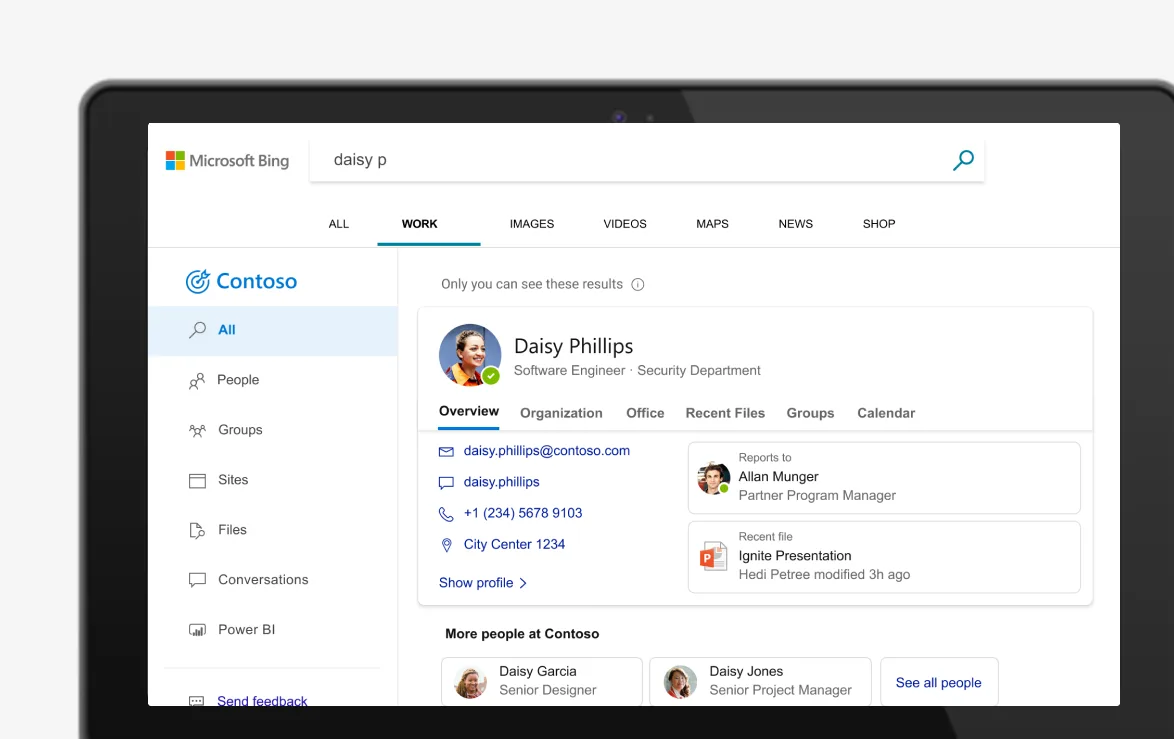The width and height of the screenshot is (1174, 739).
Task: Open the Calendar profile tab
Action: click(x=886, y=413)
